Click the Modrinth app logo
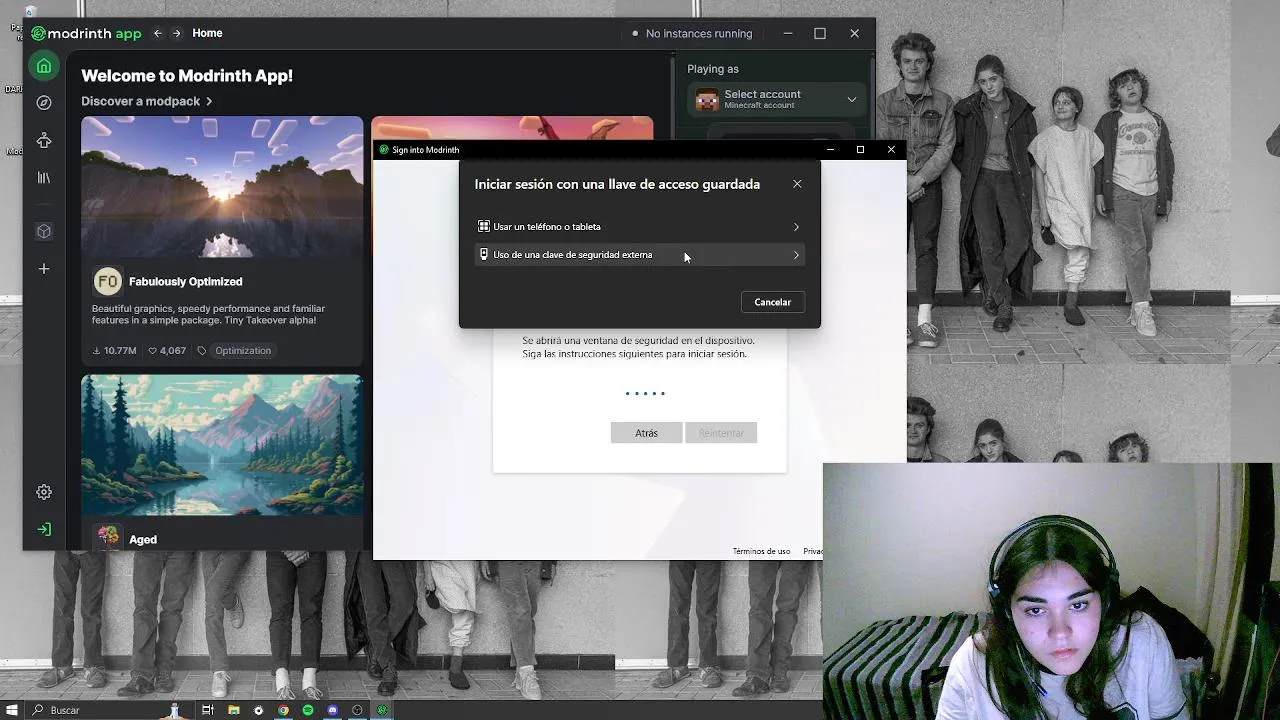The width and height of the screenshot is (1280, 720). [86, 33]
